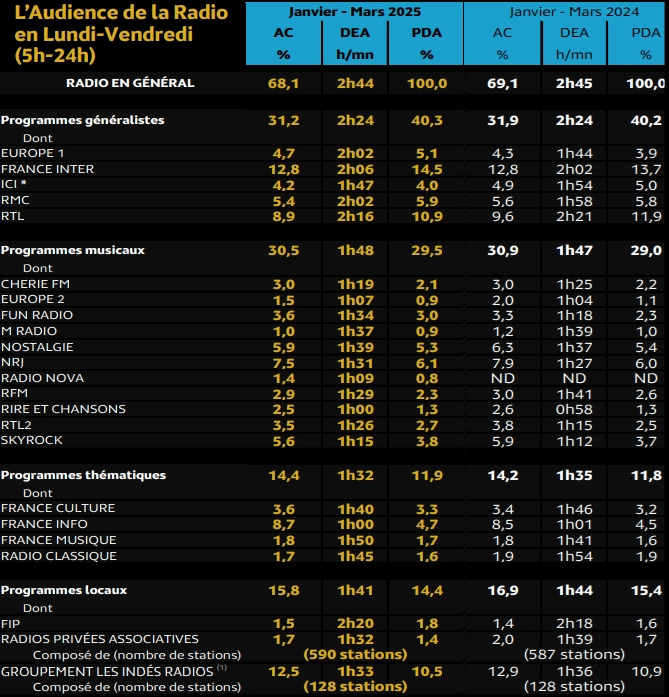The image size is (669, 697).
Task: Click the FRANCE INFO station label
Action: (45, 524)
